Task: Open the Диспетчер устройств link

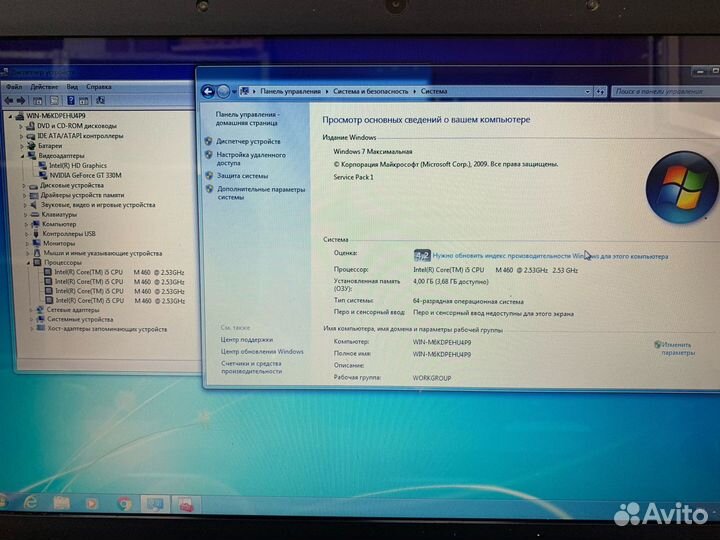Action: (x=248, y=141)
